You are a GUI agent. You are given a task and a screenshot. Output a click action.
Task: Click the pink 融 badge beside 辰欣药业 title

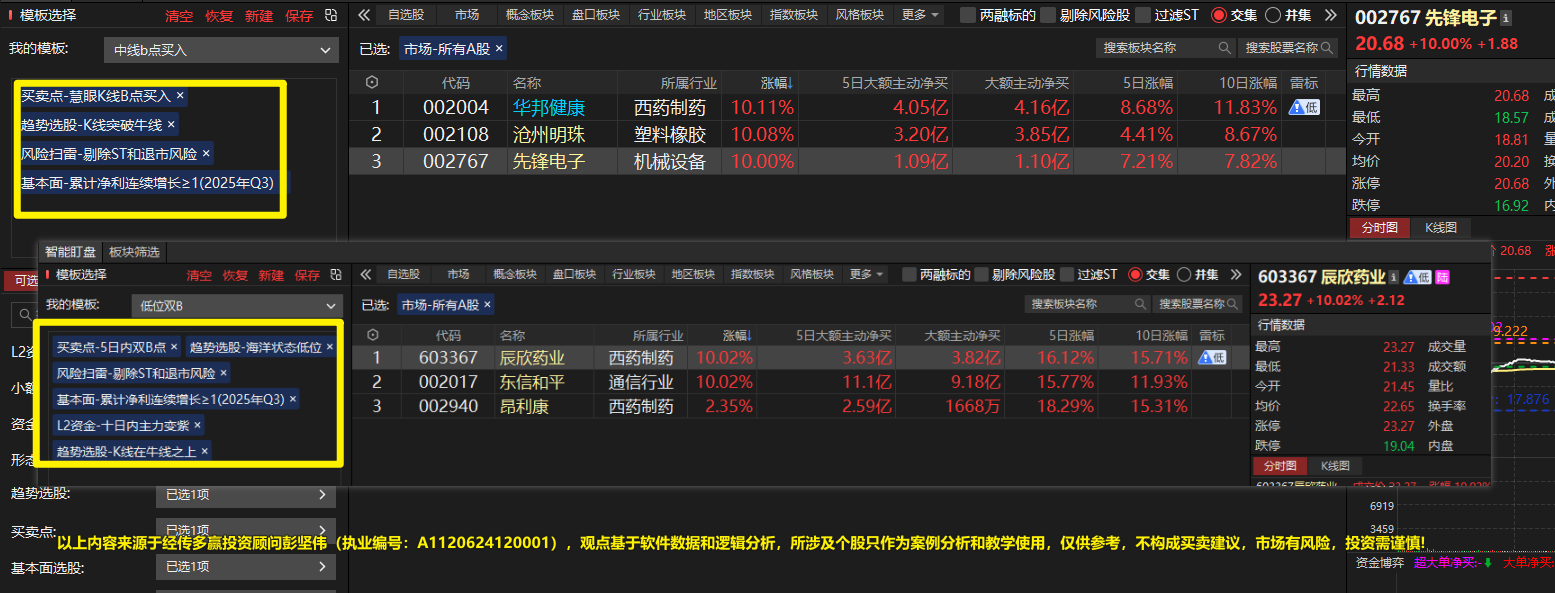point(1442,277)
